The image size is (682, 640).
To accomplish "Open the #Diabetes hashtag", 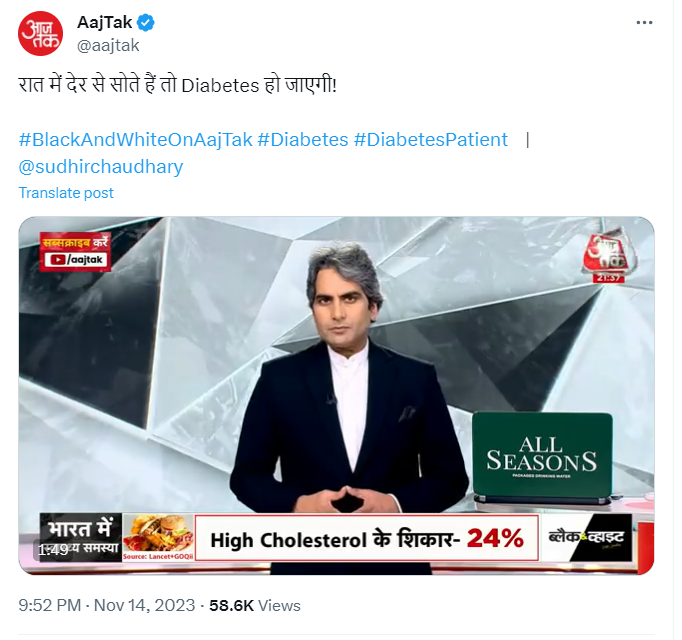I will 302,139.
